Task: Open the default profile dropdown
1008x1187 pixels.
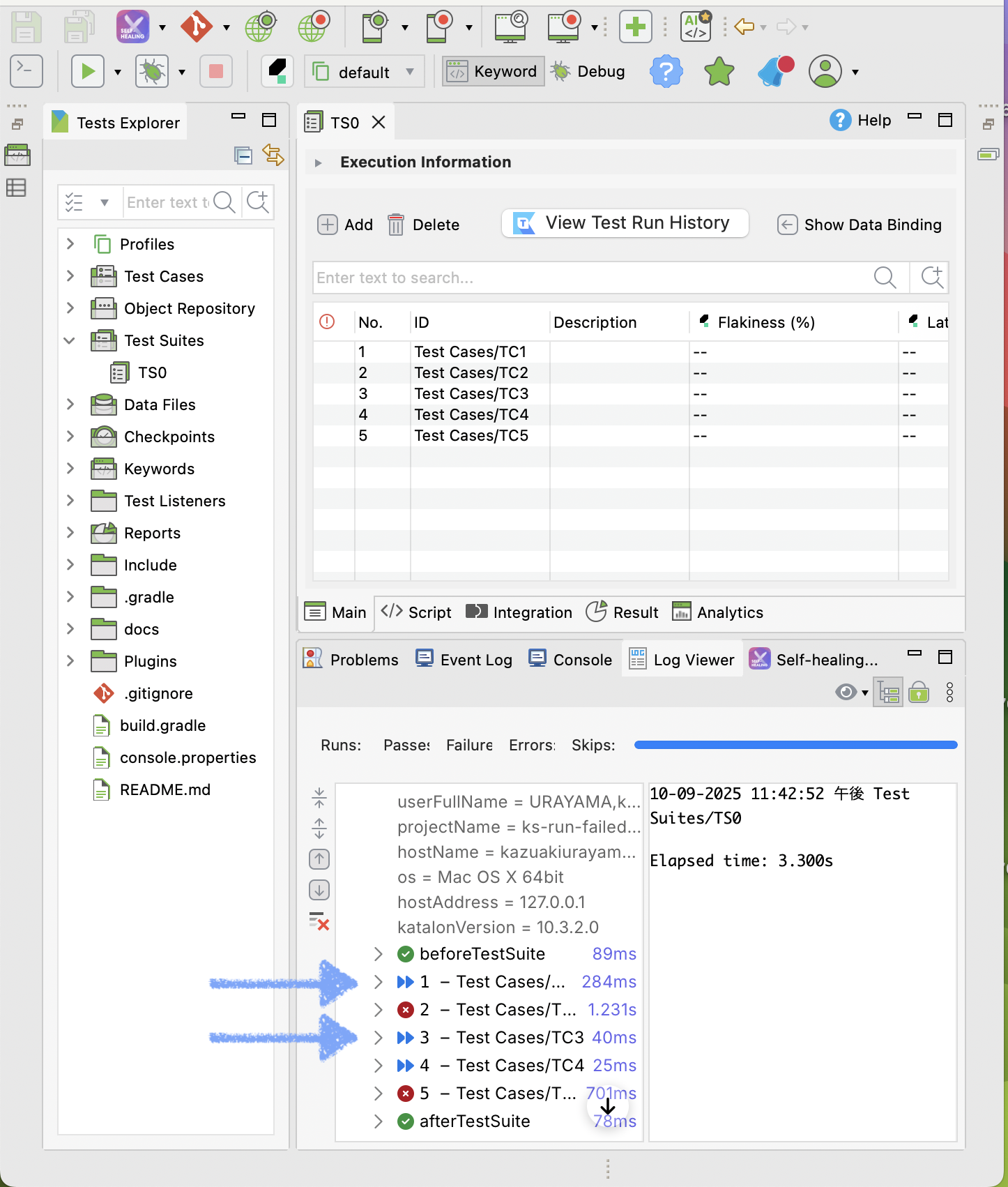Action: pos(365,72)
